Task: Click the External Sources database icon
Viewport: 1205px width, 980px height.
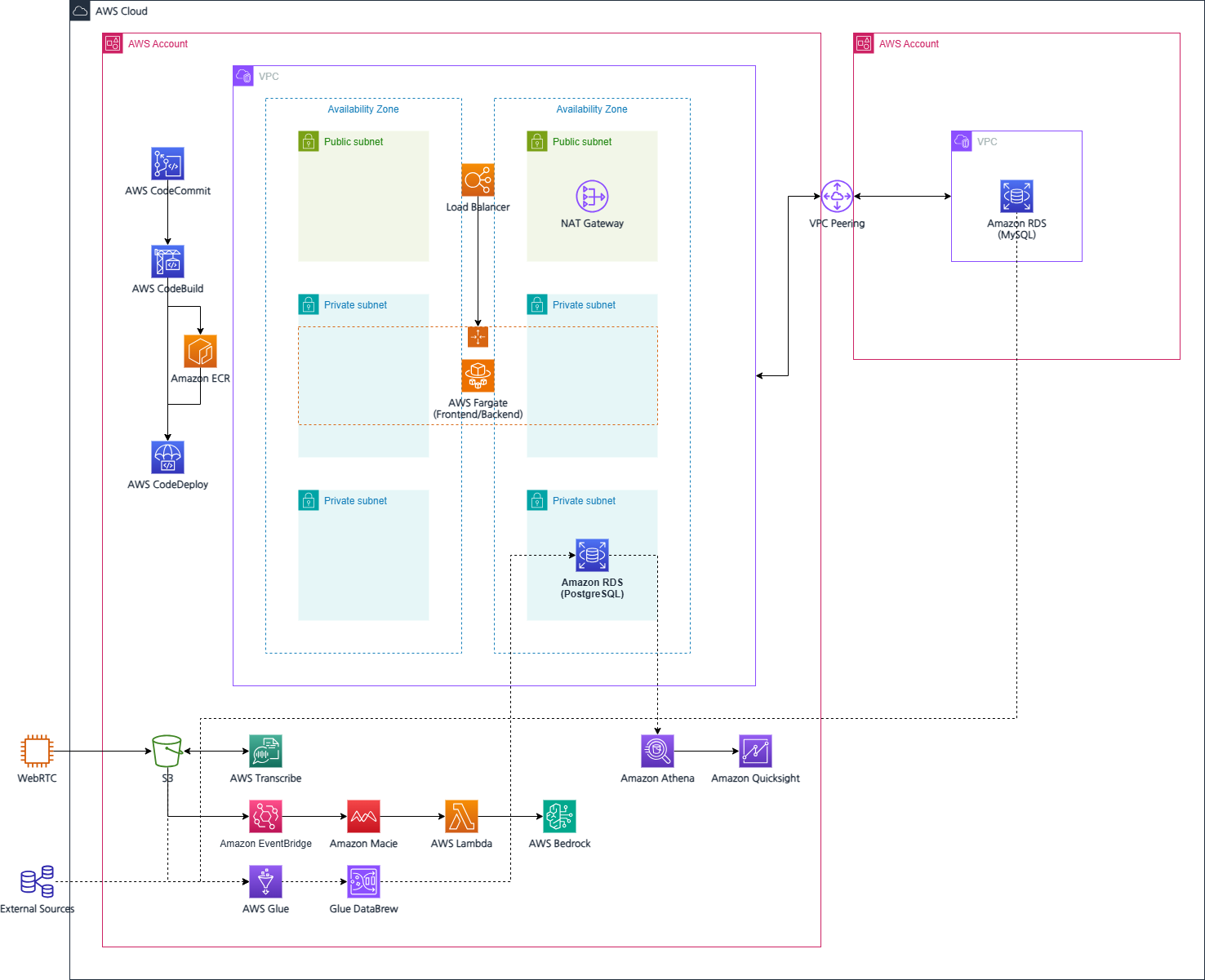Action: point(37,881)
